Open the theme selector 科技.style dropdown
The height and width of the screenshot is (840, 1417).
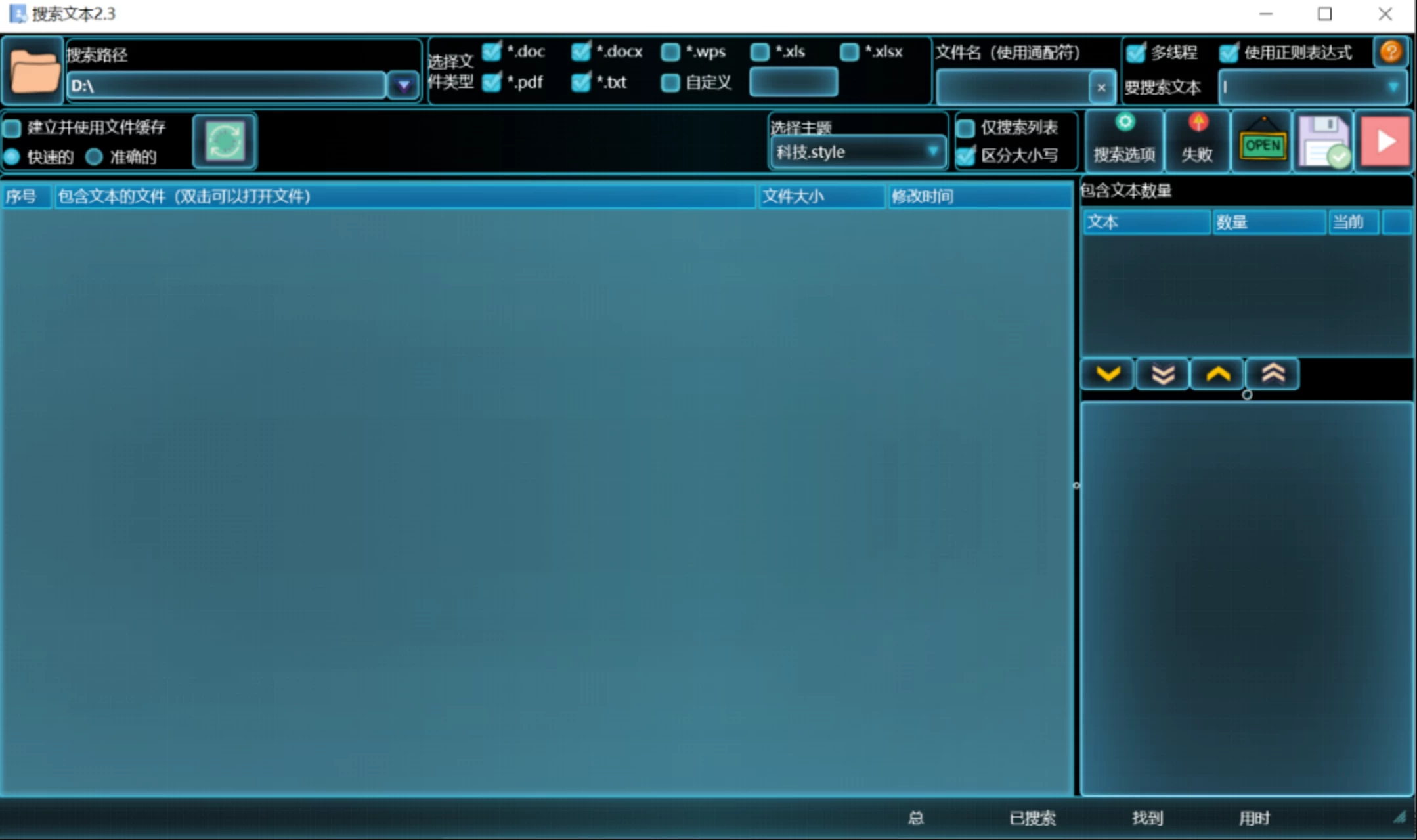[x=932, y=152]
